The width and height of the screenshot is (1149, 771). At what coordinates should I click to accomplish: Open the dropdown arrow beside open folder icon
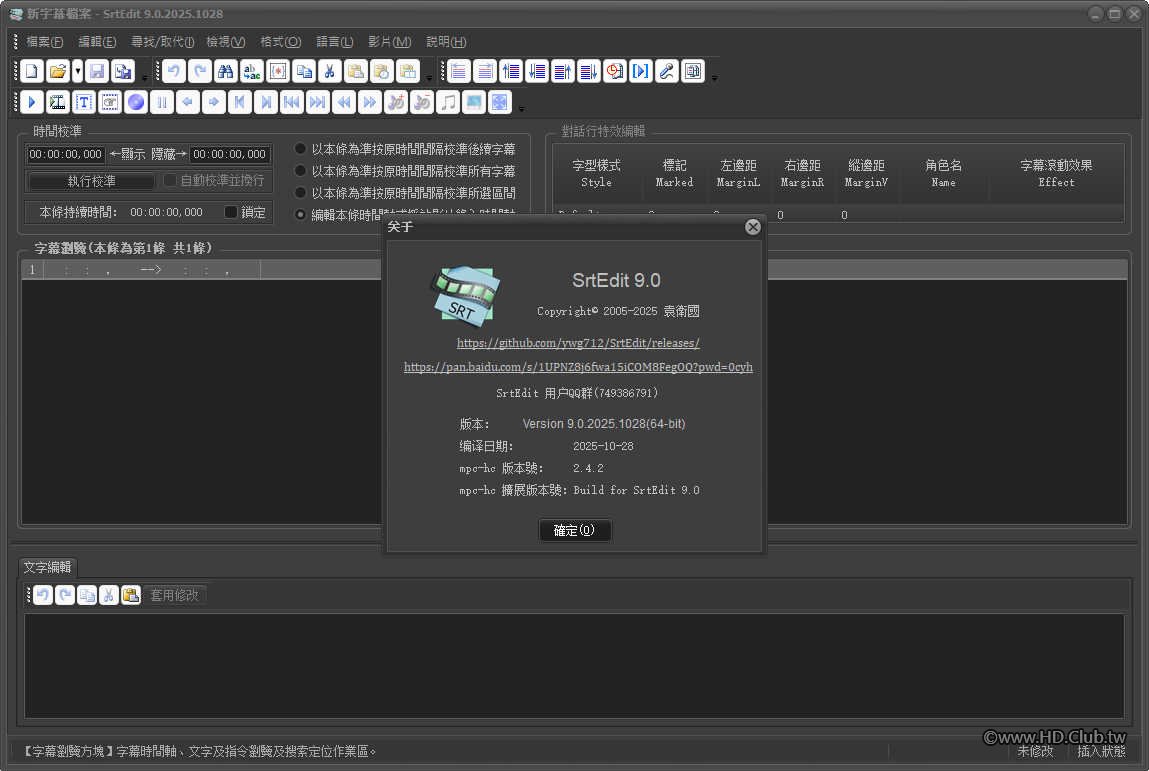point(78,71)
